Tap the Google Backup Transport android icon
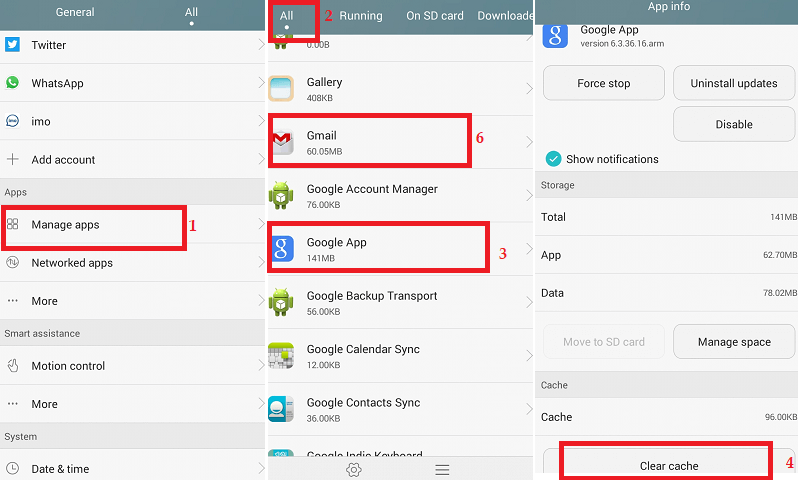The width and height of the screenshot is (798, 480). [x=281, y=302]
